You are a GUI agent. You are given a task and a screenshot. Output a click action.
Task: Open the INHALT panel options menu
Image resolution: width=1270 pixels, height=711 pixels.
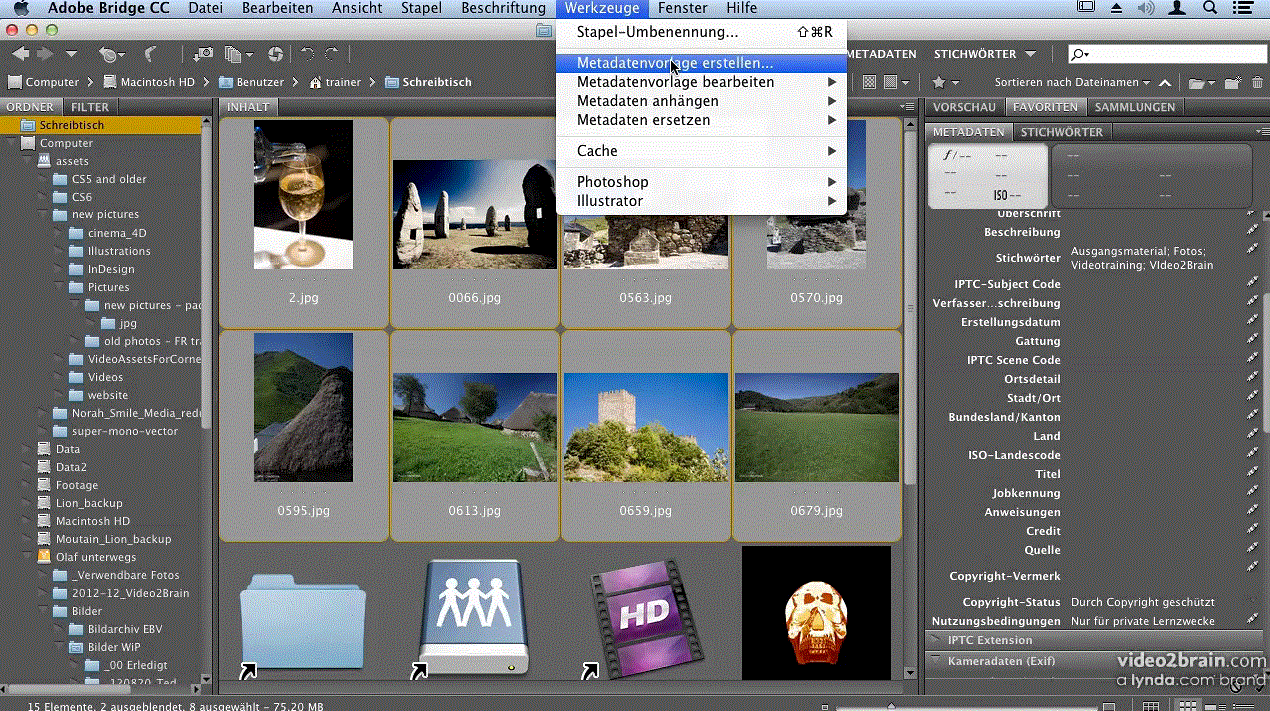pos(907,107)
